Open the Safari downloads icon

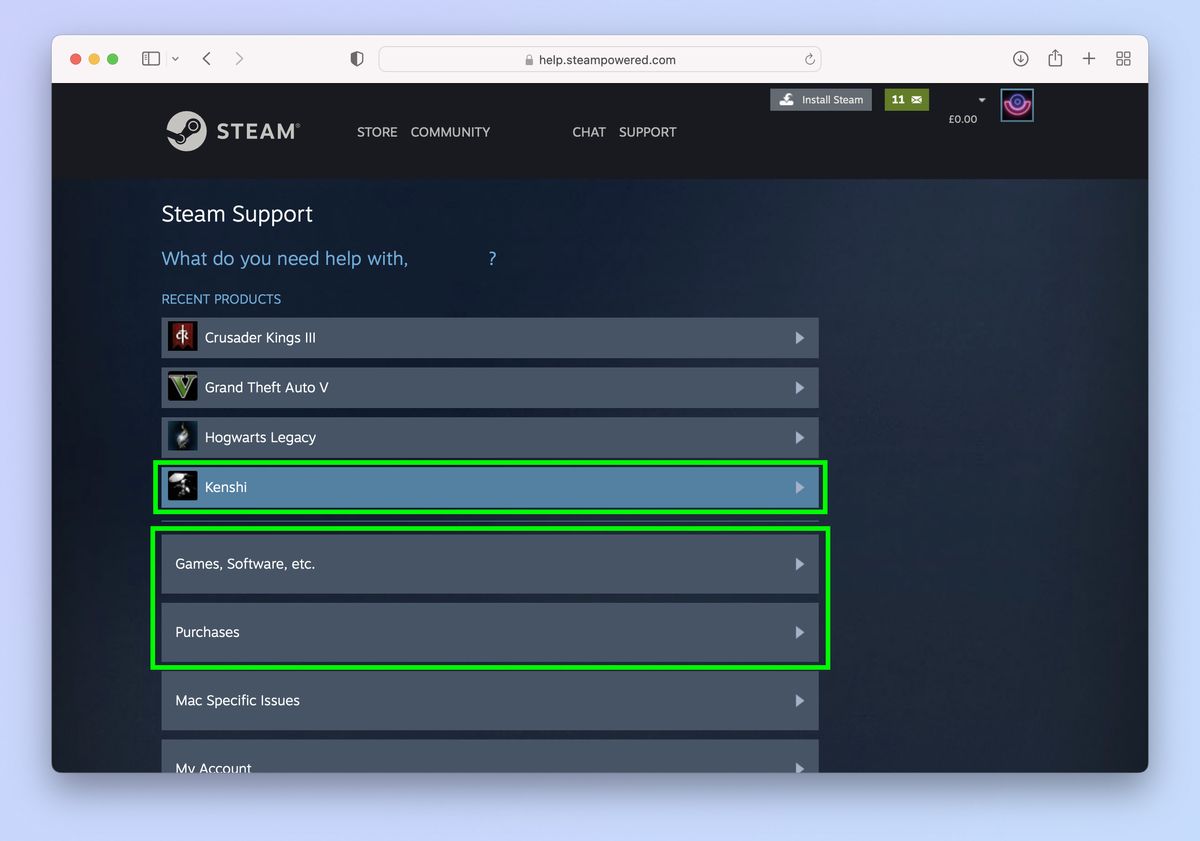coord(1020,58)
